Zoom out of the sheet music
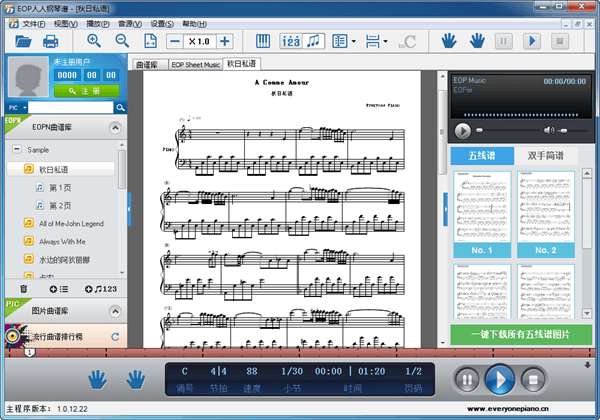Viewport: 600px width, 420px height. 122,41
